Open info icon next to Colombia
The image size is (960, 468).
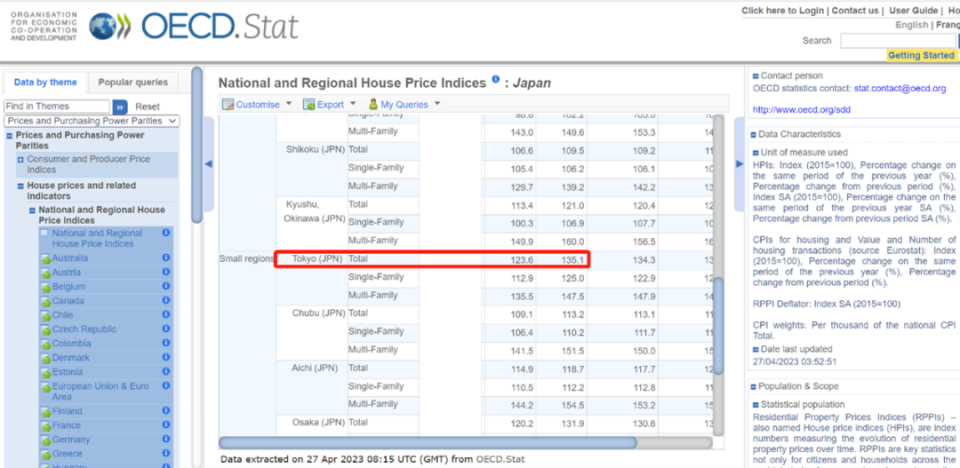166,343
